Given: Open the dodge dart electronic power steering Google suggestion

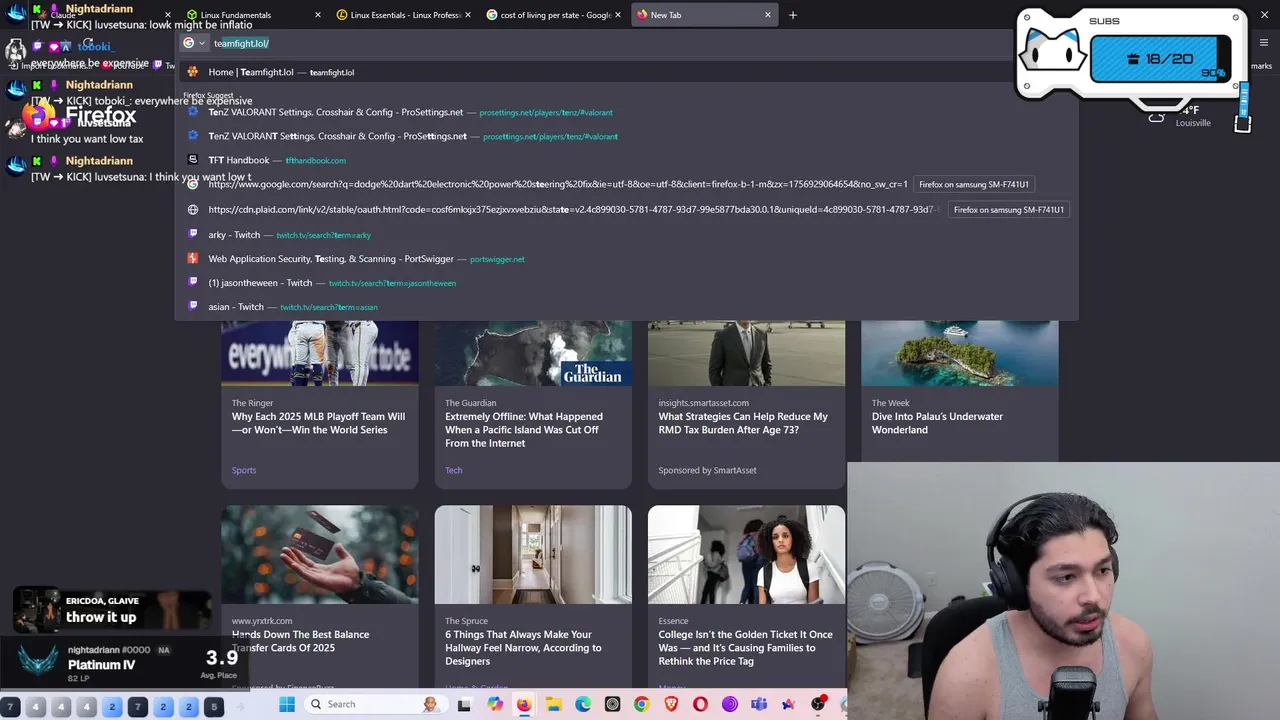Looking at the screenshot, I should point(626,184).
